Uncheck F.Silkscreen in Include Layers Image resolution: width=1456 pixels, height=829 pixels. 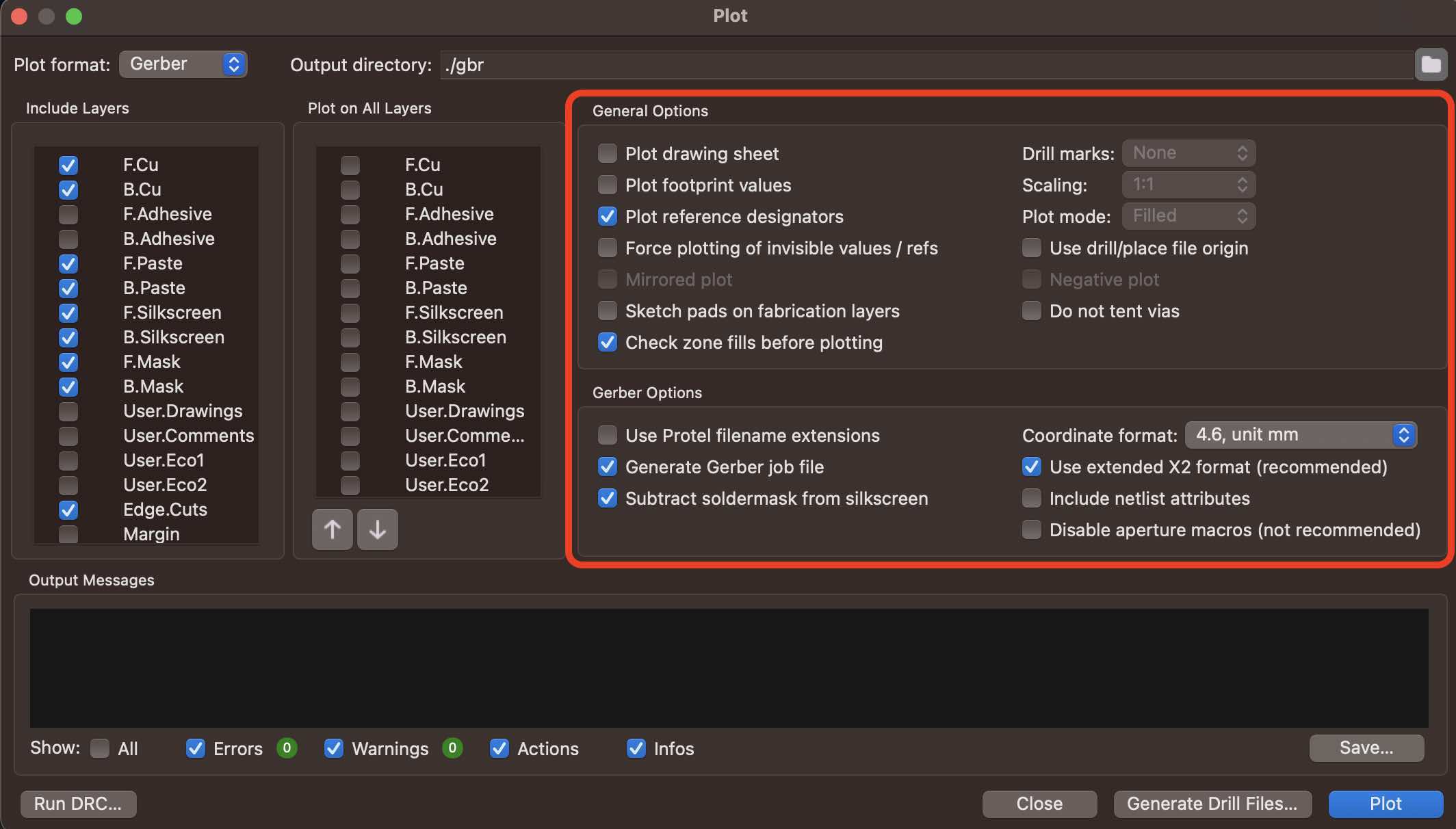tap(68, 313)
